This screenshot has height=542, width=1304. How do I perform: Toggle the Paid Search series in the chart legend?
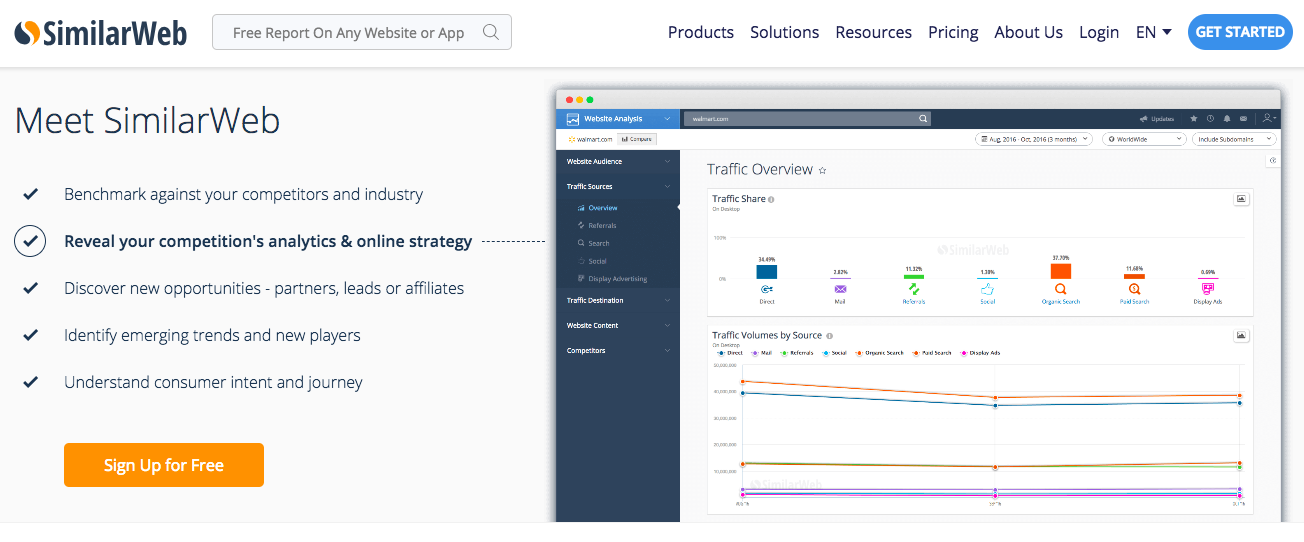coord(934,353)
